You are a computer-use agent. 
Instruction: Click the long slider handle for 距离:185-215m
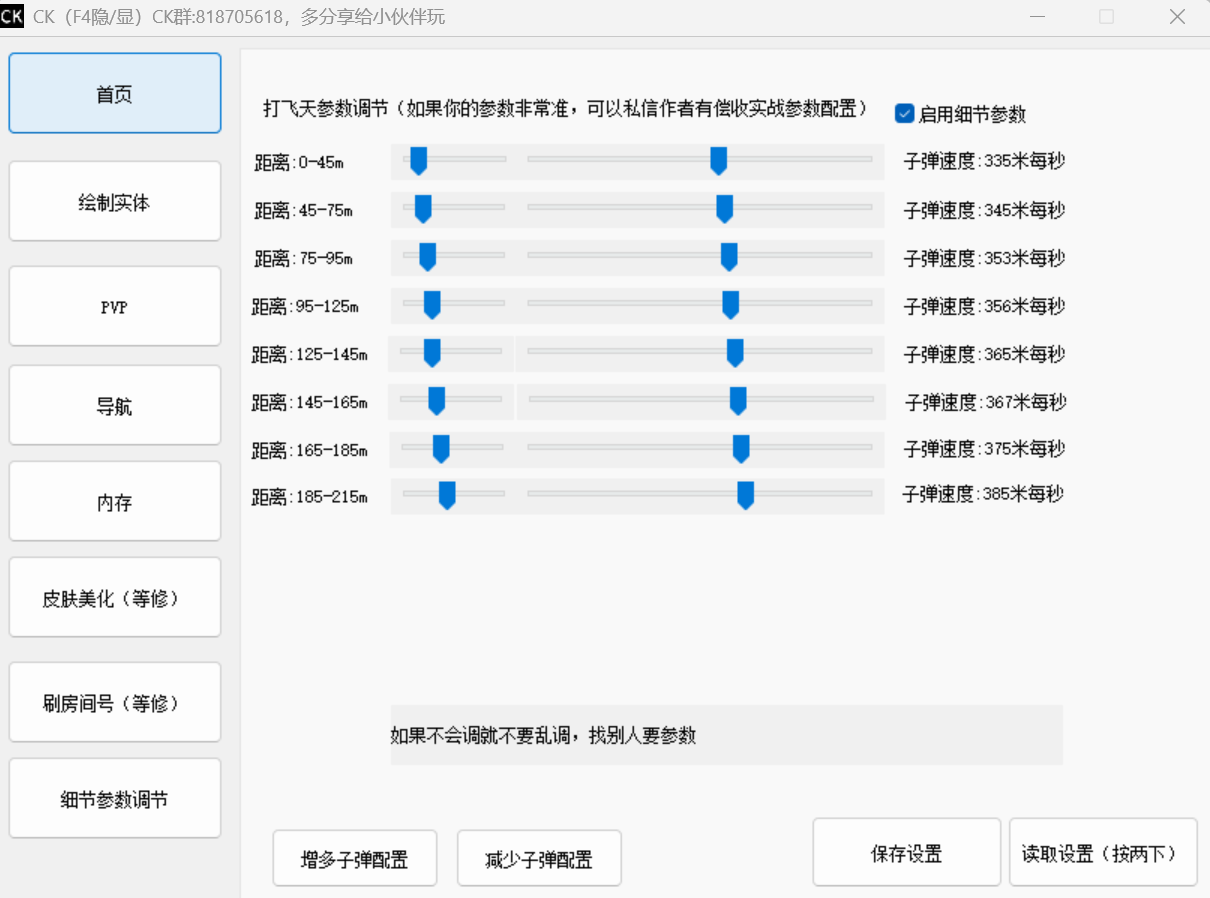tap(745, 494)
